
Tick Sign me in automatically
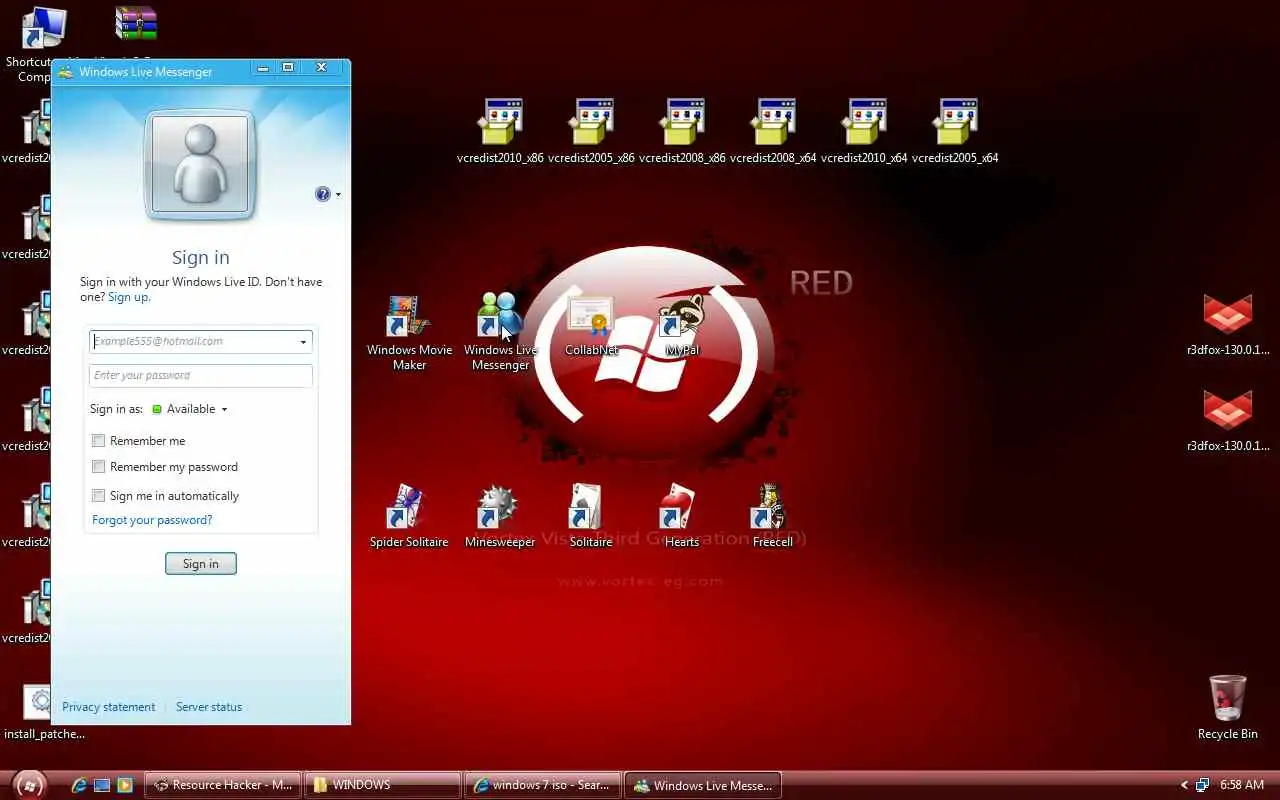pyautogui.click(x=98, y=495)
